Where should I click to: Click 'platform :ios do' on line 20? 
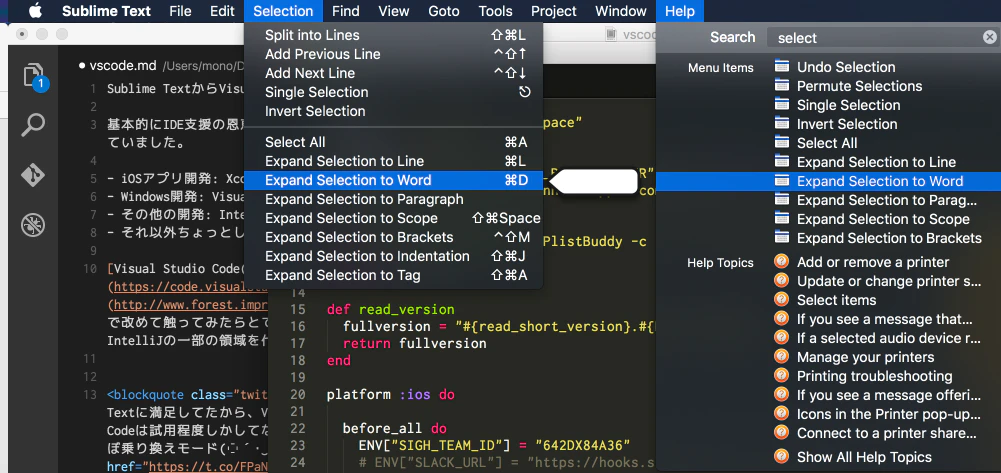[x=391, y=394]
